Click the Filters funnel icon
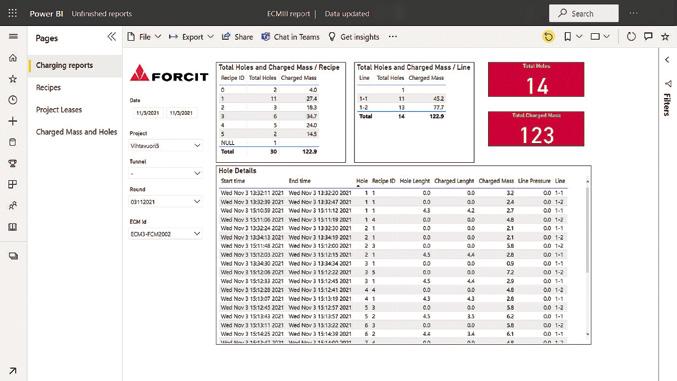 [x=668, y=83]
